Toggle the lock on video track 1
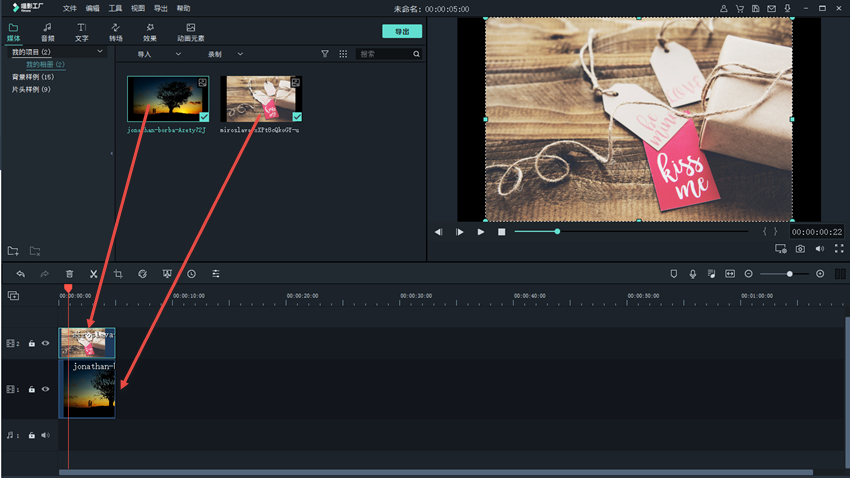Screen dimensions: 850x478 (31, 389)
